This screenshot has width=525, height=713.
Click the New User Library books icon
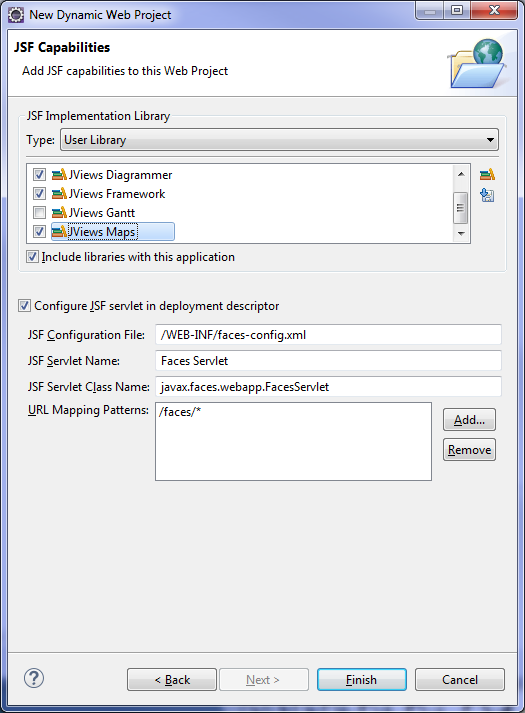click(x=487, y=175)
